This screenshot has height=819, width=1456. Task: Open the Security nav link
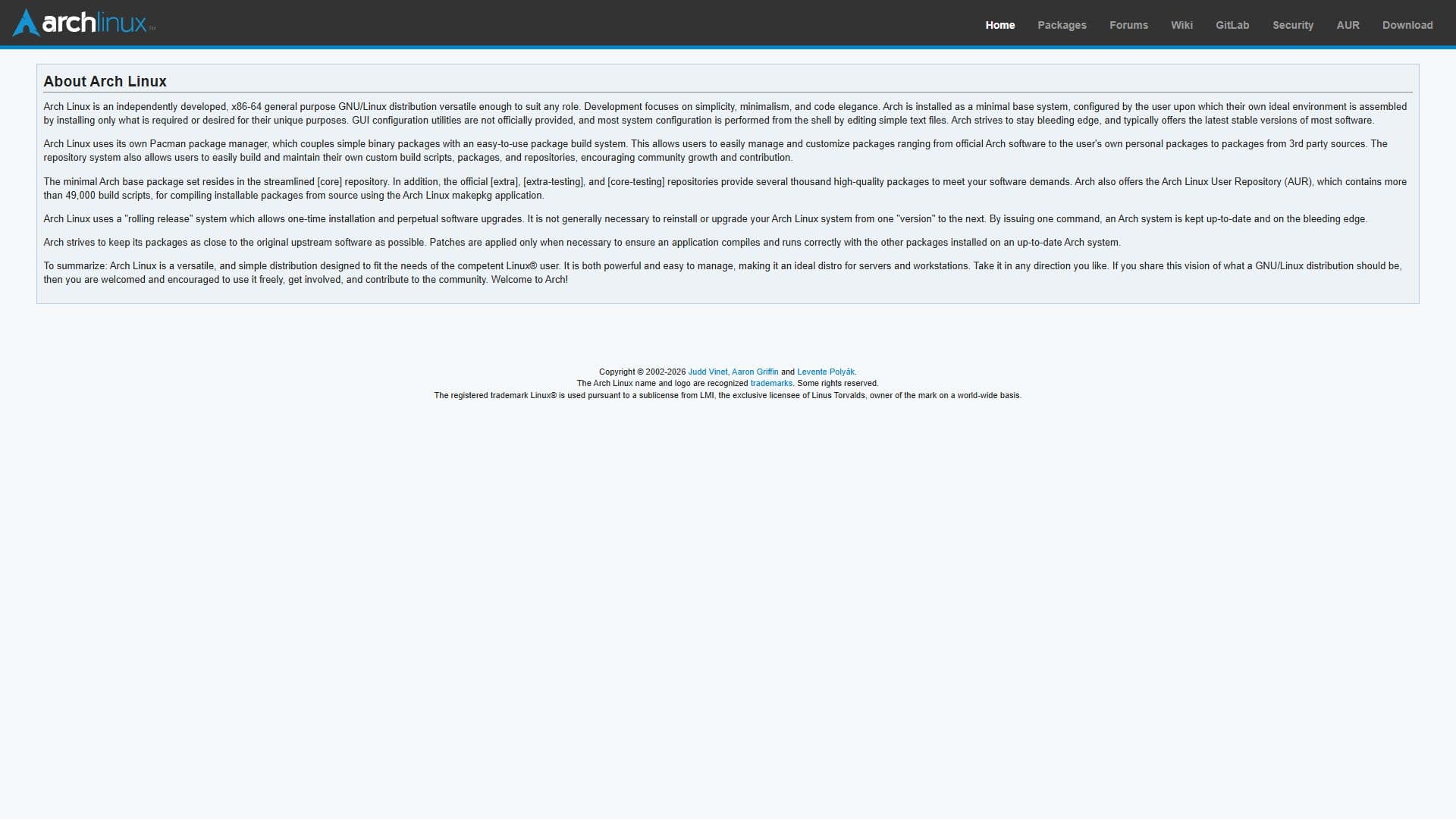[1292, 25]
